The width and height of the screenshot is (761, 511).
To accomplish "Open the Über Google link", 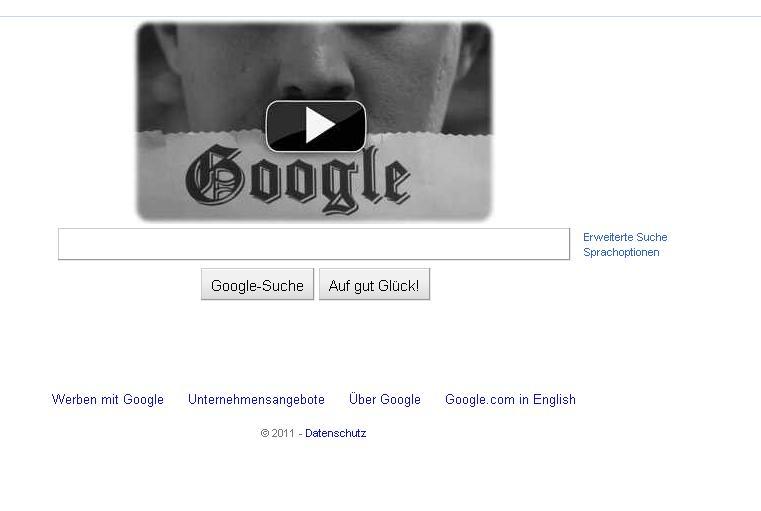I will pyautogui.click(x=385, y=399).
